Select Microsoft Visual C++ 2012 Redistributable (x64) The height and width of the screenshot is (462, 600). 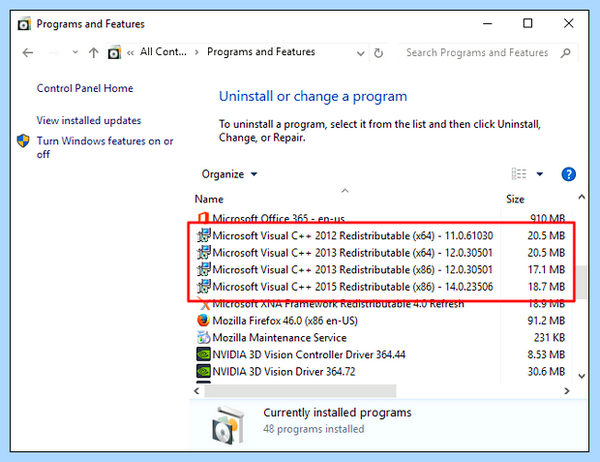point(380,236)
